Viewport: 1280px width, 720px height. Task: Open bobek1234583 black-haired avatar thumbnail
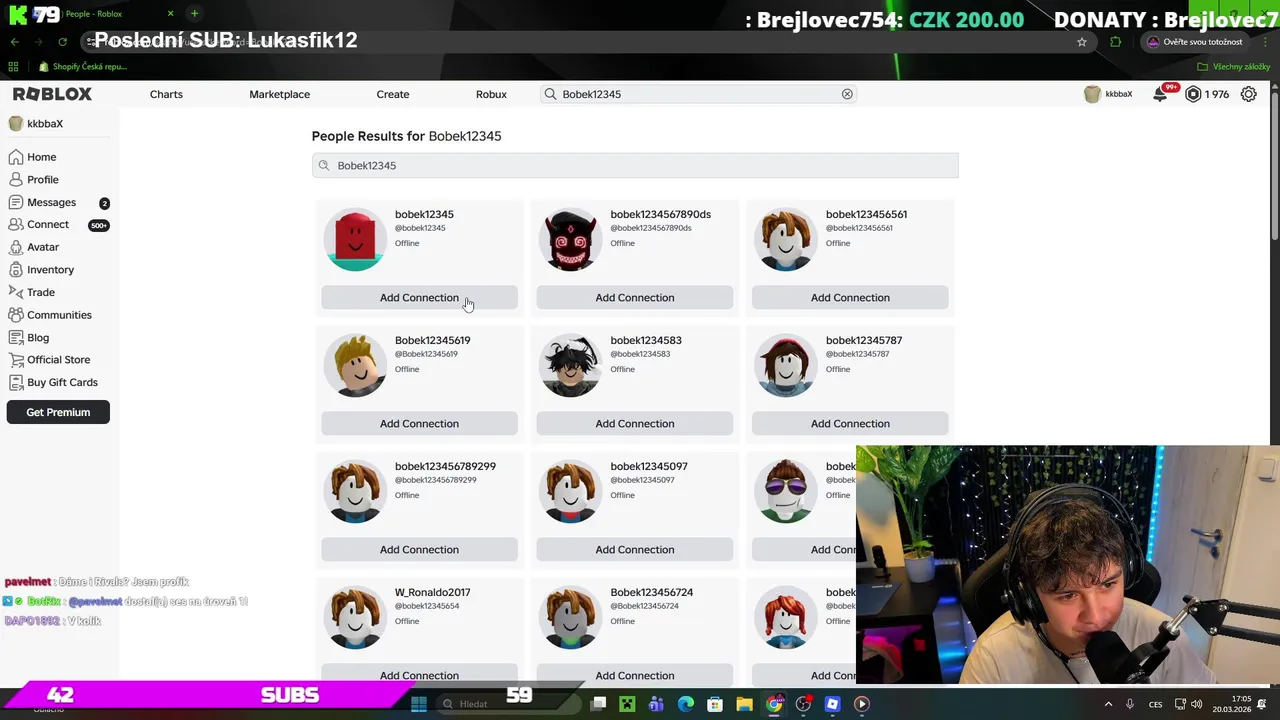coord(571,366)
